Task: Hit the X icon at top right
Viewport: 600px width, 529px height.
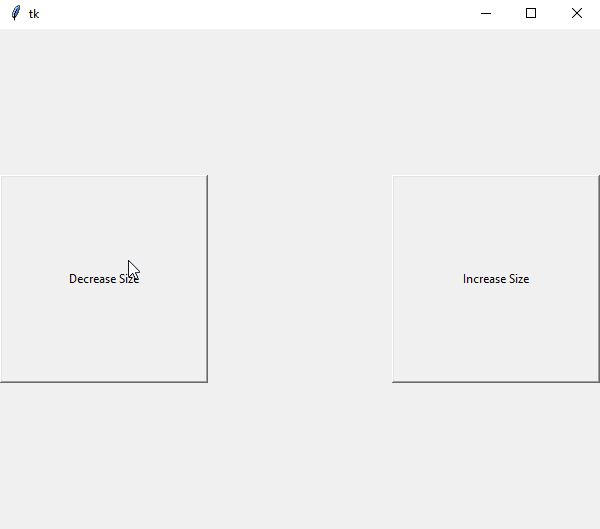Action: pos(577,13)
